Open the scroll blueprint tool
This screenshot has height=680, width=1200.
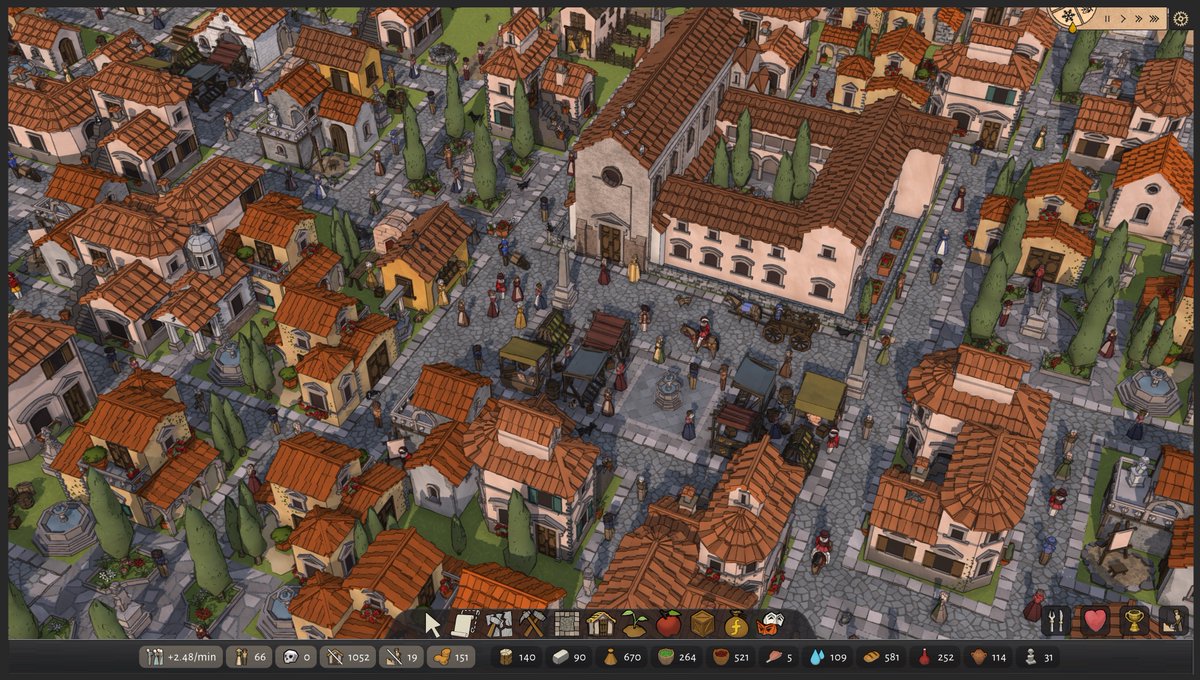coord(463,624)
